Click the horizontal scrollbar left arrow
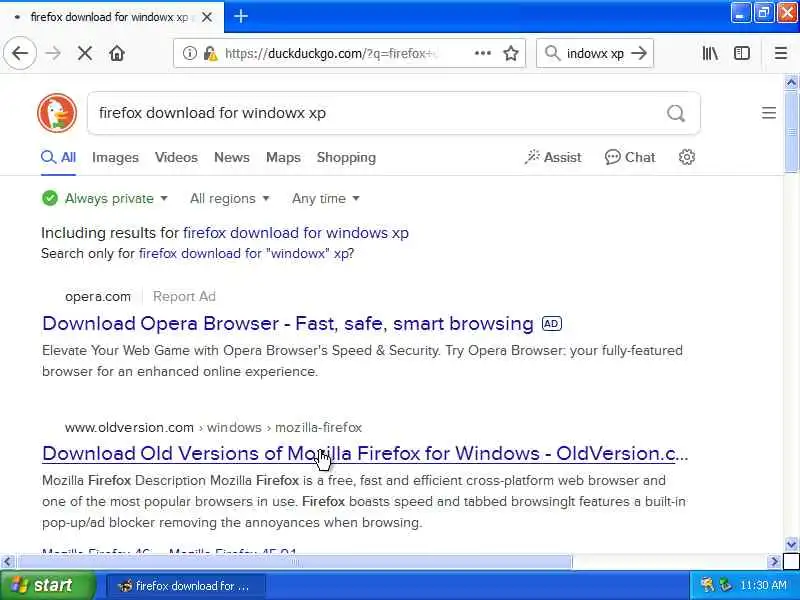 tap(7, 562)
